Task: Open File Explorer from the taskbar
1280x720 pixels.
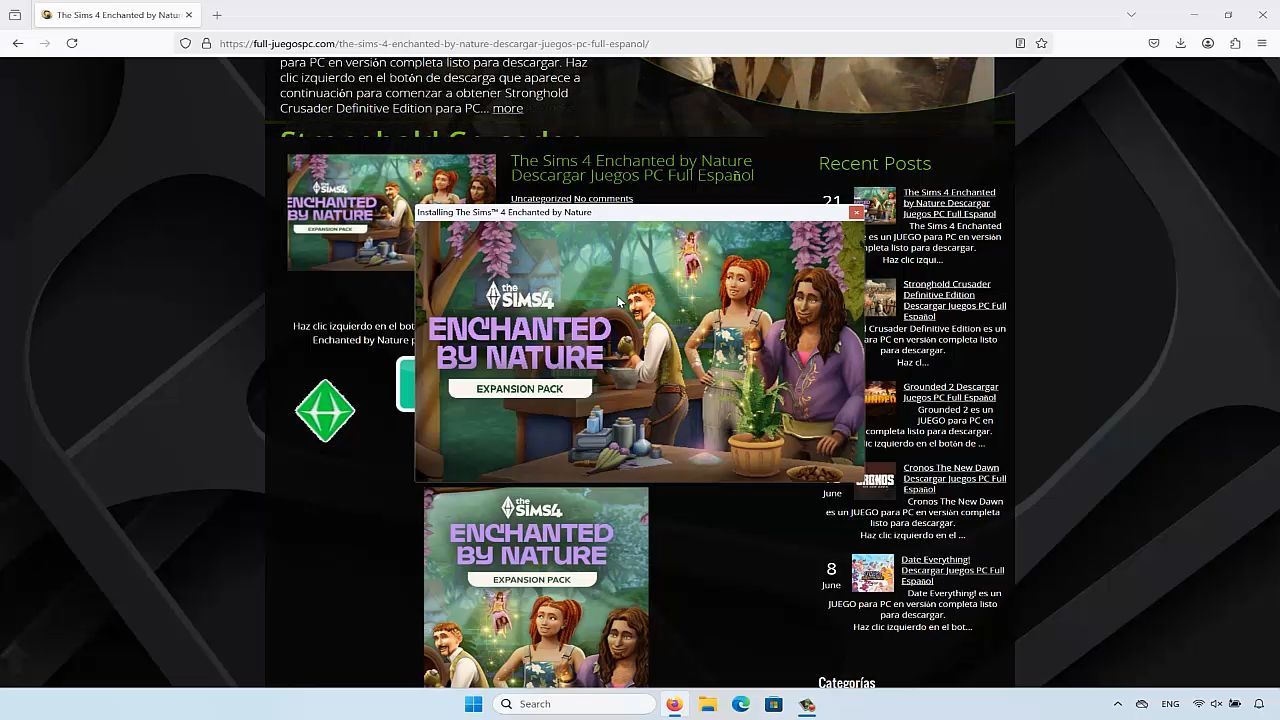Action: tap(708, 704)
